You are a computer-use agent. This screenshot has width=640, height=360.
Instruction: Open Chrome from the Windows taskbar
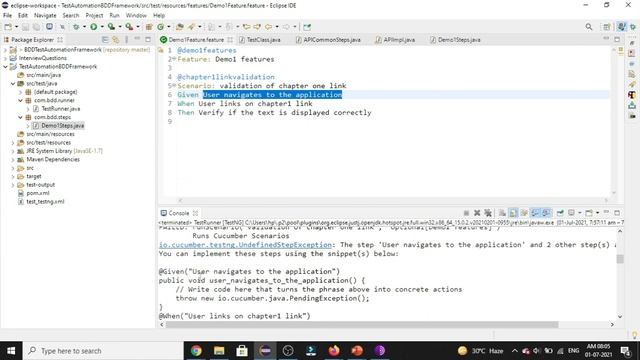(x=196, y=351)
